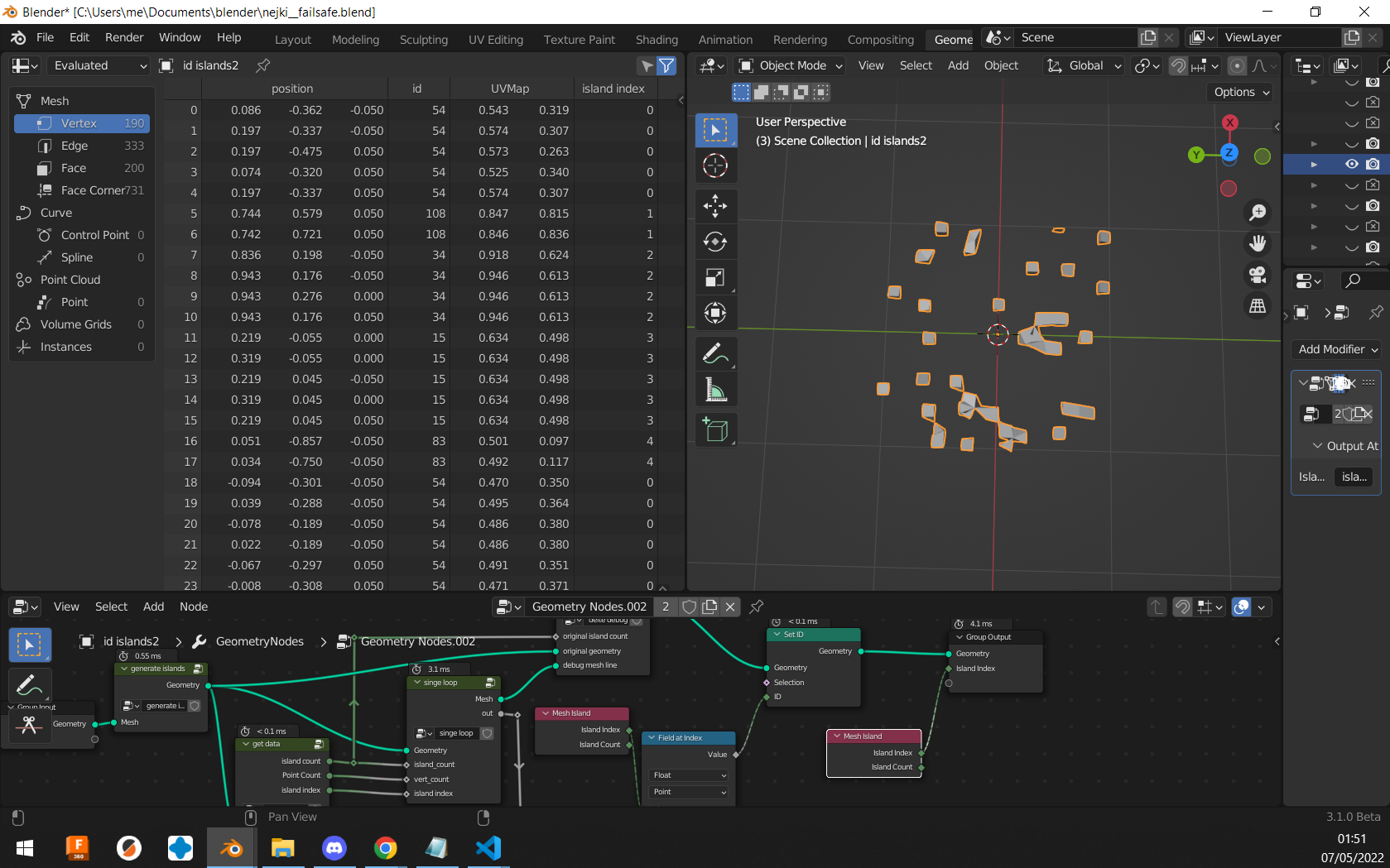Select node editor Annotate tool

tap(29, 685)
